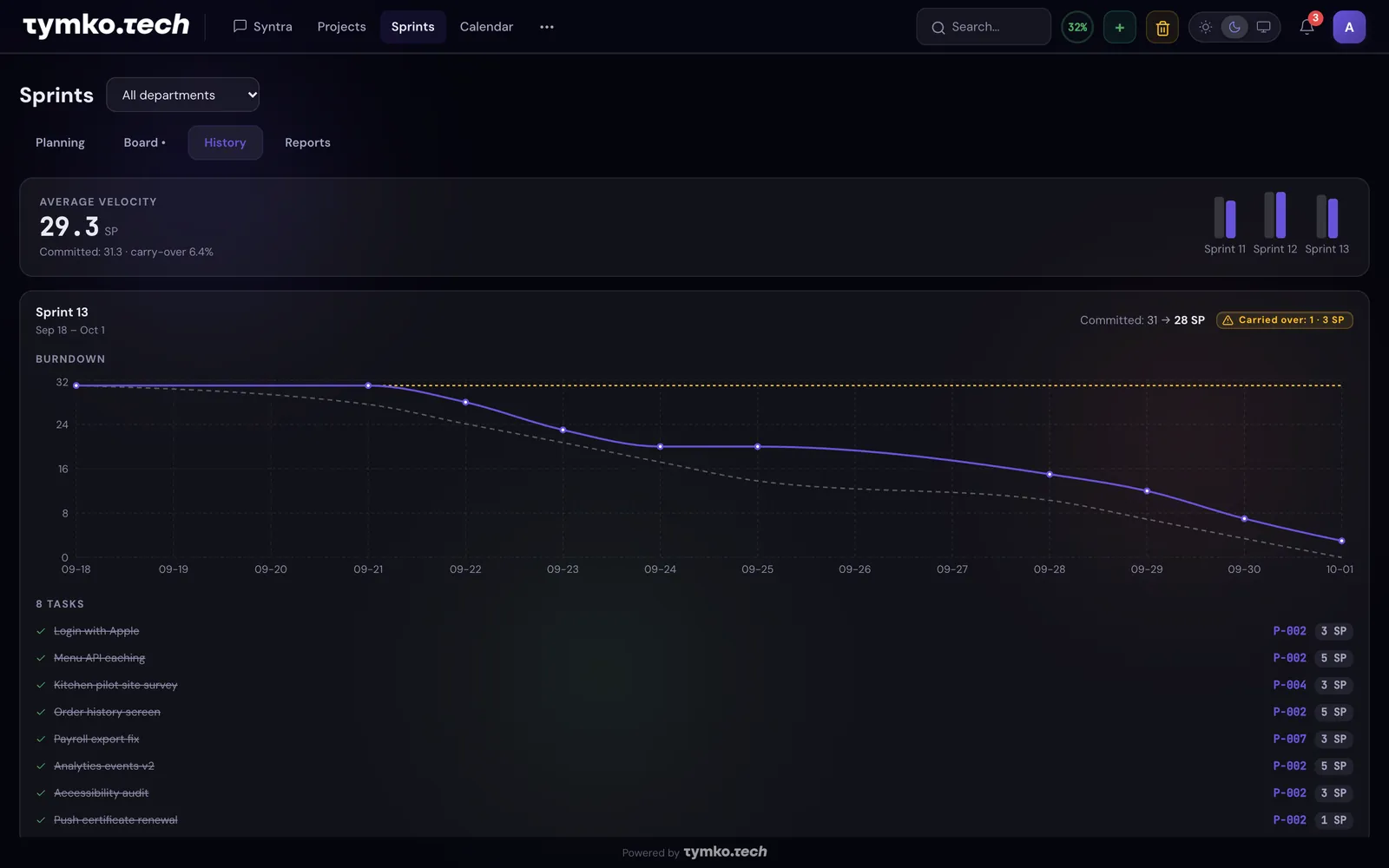Click the search magnifier icon
Image resolution: width=1389 pixels, height=868 pixels.
click(938, 28)
